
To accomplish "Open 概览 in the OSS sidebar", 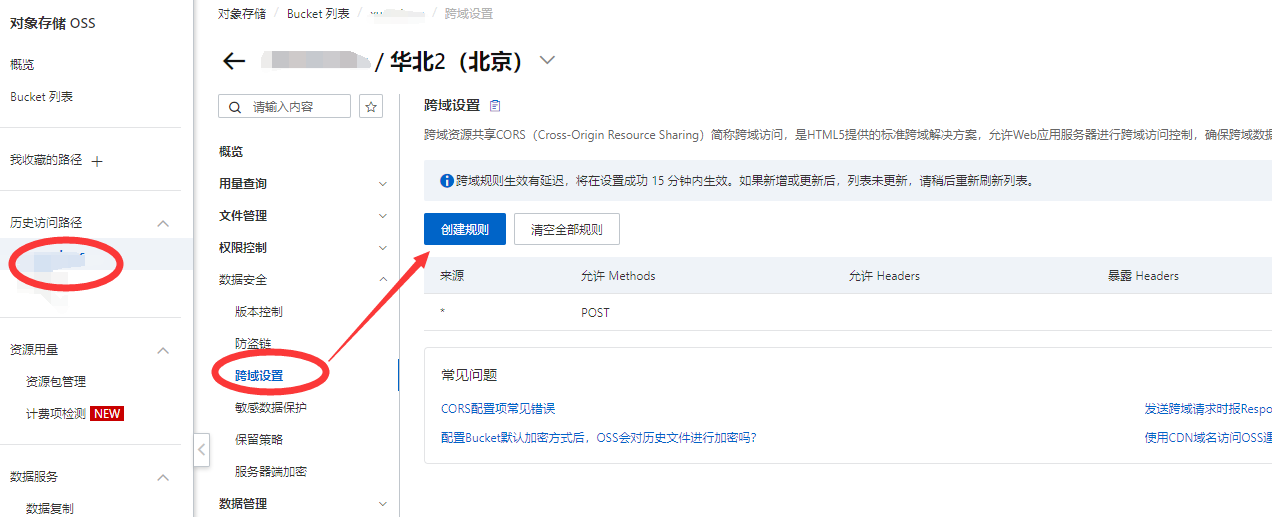I will (22, 65).
